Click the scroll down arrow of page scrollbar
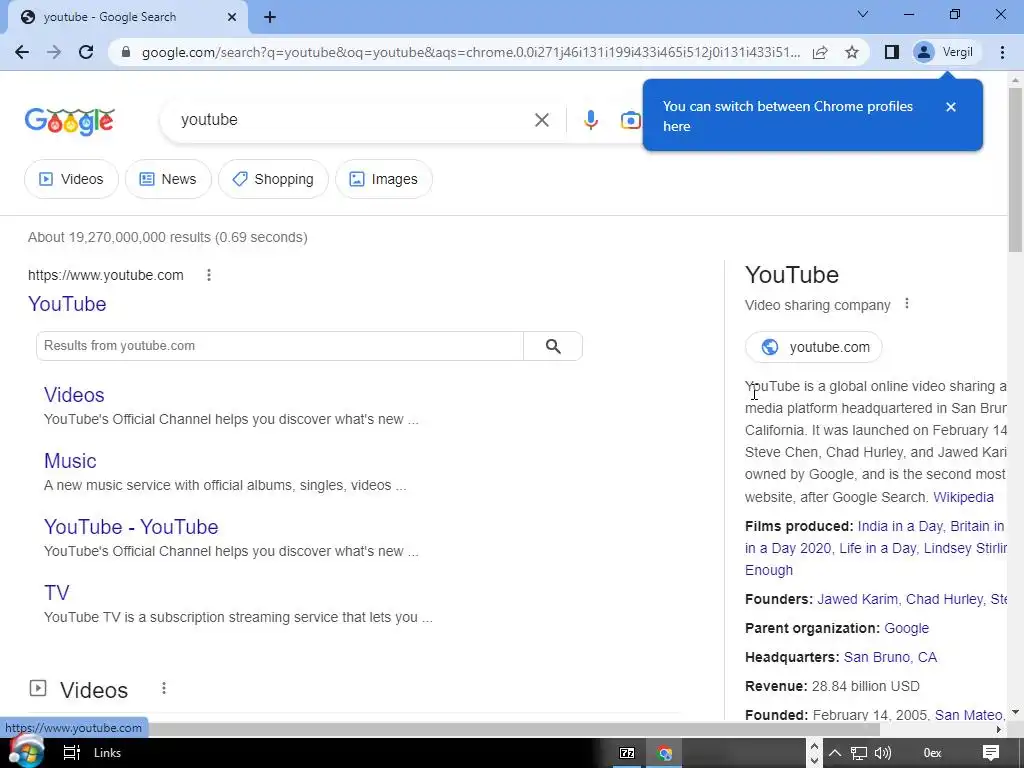The image size is (1024, 768). tap(1015, 712)
